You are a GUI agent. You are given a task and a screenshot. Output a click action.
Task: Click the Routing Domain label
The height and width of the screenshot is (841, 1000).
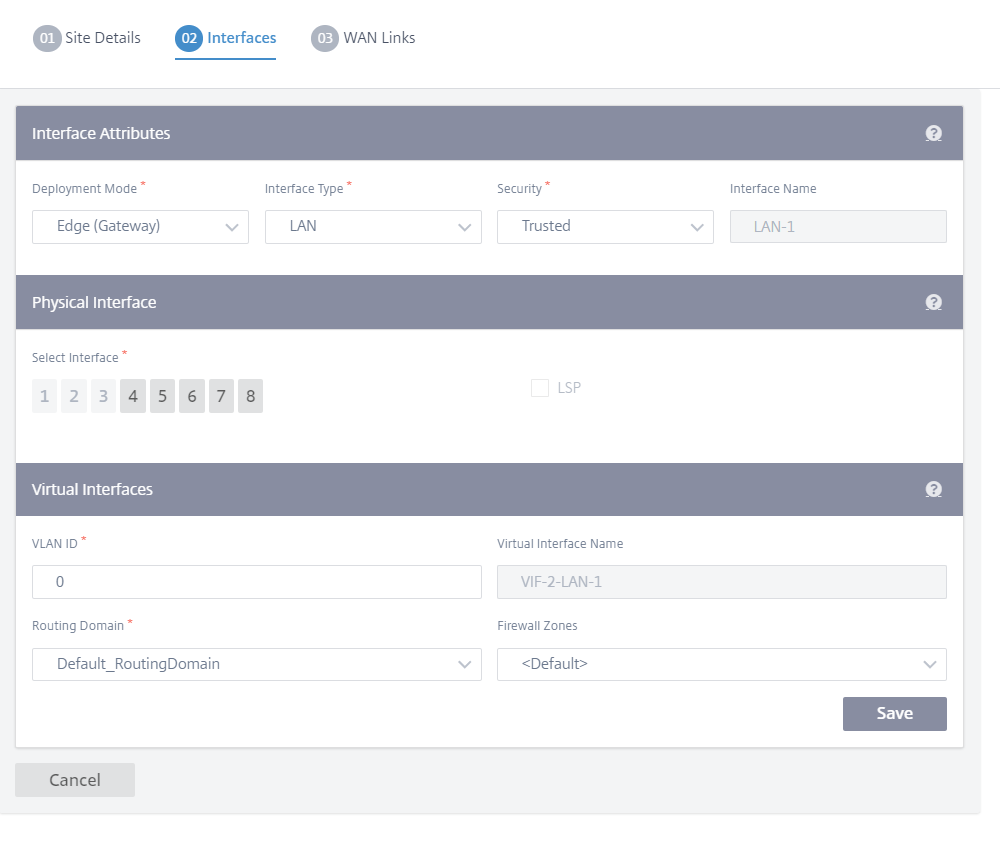pos(78,625)
